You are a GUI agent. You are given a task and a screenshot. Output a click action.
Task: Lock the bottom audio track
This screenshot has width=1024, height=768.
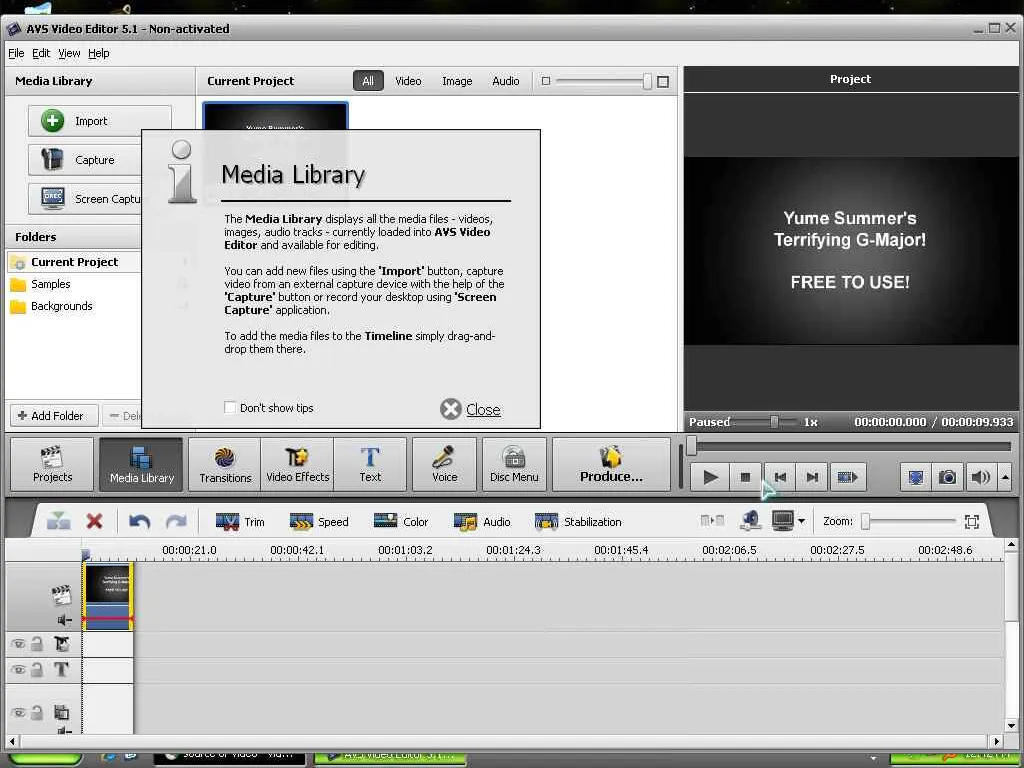[37, 712]
